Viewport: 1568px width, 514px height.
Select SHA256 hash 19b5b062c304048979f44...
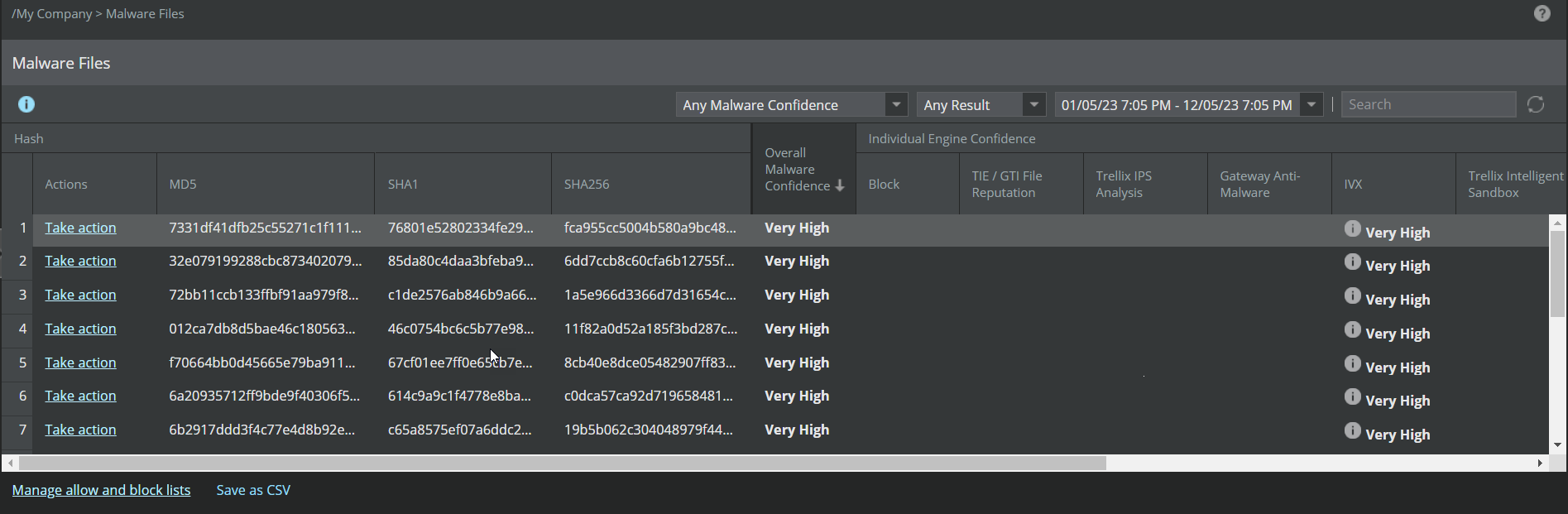pos(649,430)
